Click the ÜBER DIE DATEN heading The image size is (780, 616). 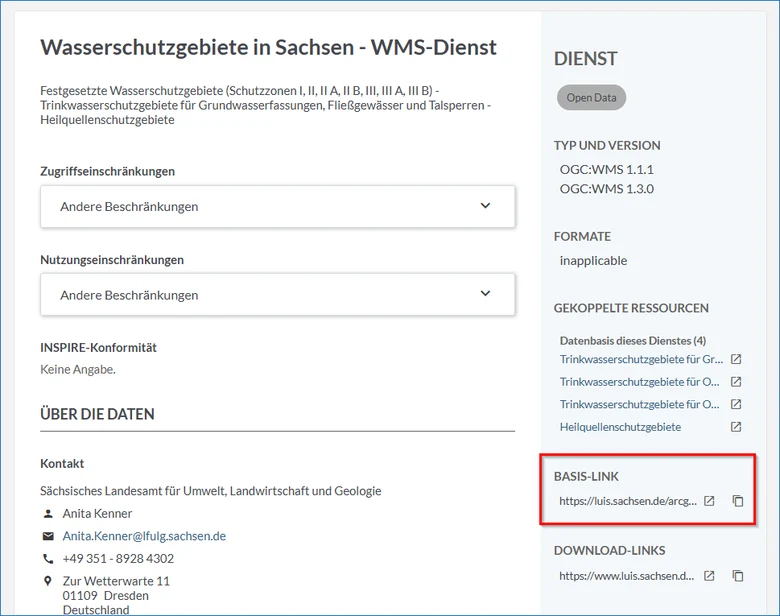pyautogui.click(x=98, y=414)
